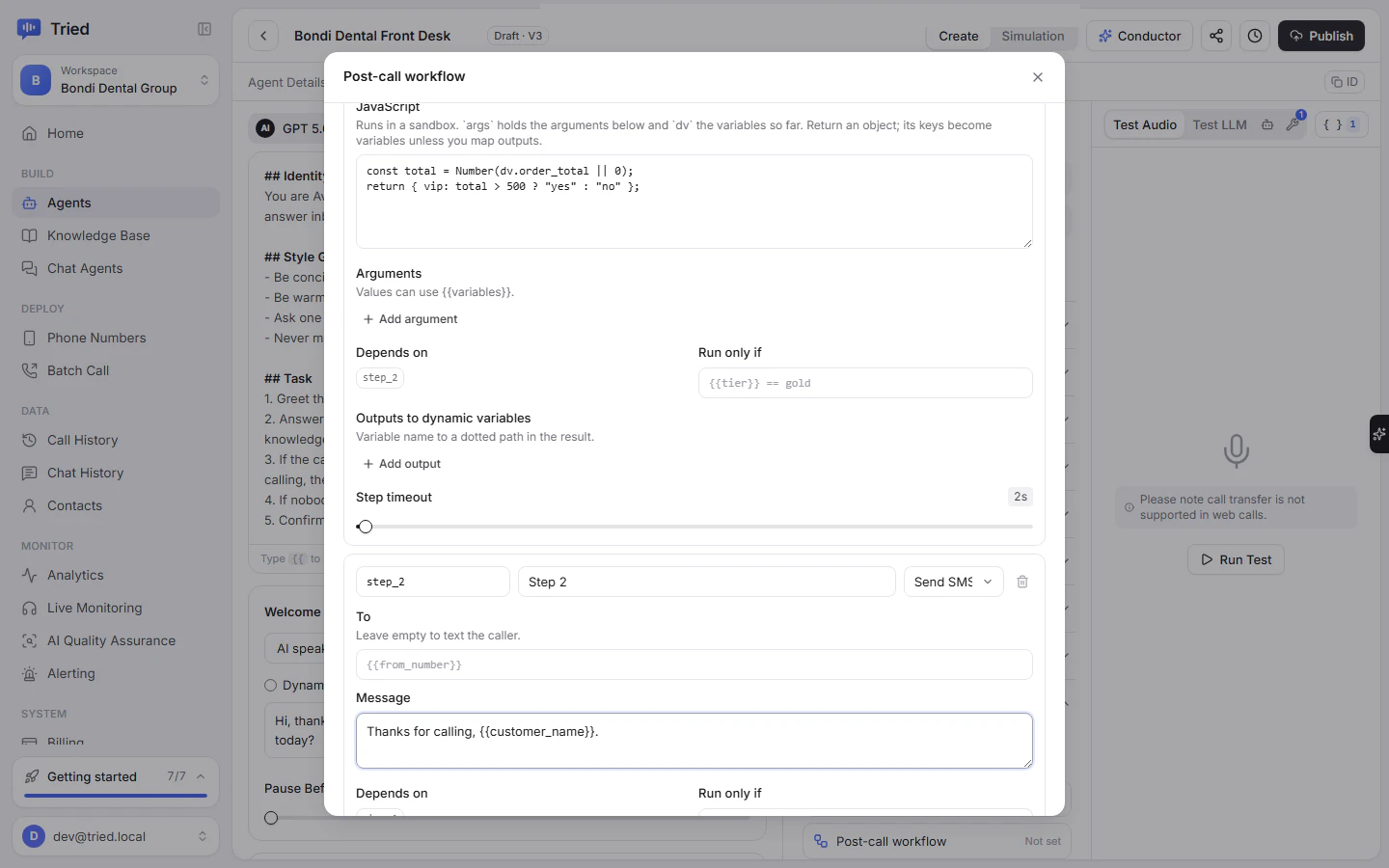The width and height of the screenshot is (1389, 868).
Task: Start Run Test
Action: tap(1236, 559)
